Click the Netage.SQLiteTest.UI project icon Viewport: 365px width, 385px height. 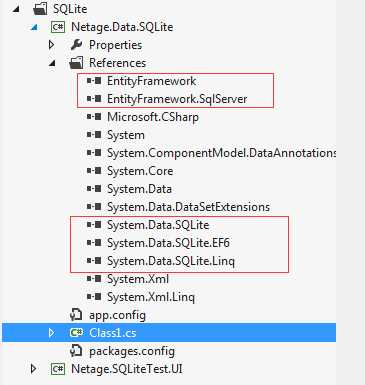(58, 369)
